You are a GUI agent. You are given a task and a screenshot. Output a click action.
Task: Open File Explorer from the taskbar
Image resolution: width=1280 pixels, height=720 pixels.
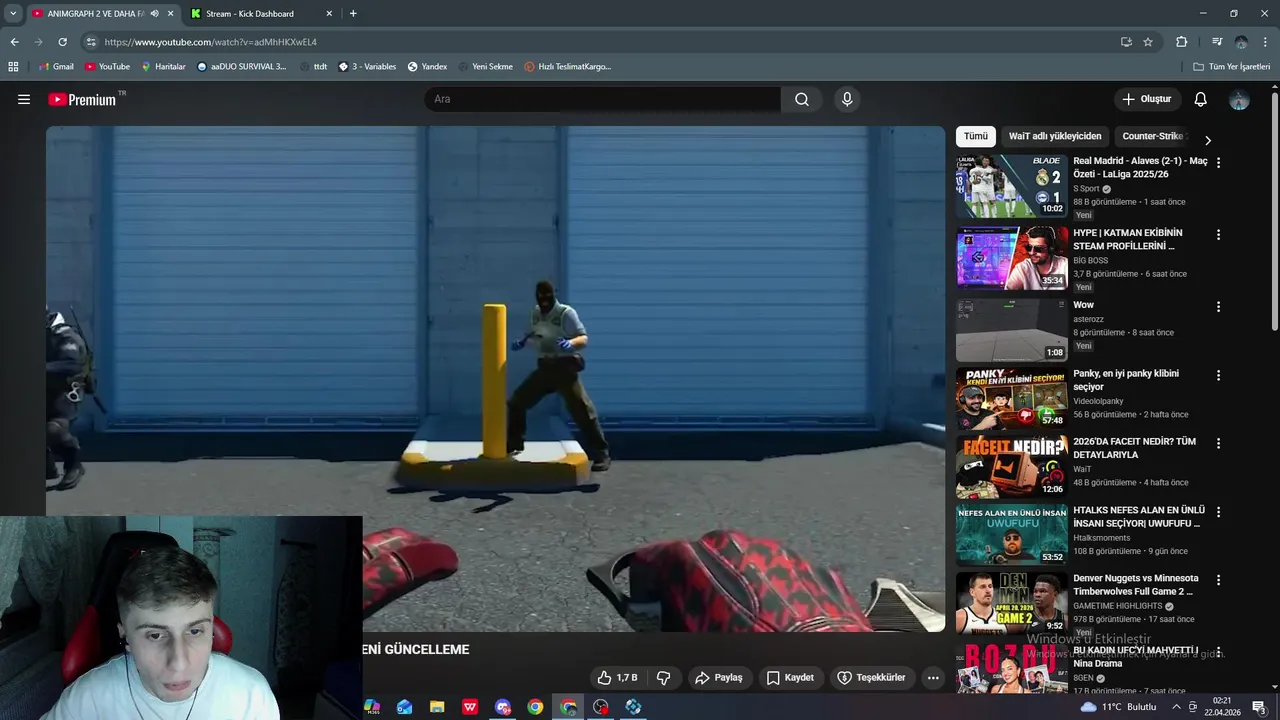(437, 707)
